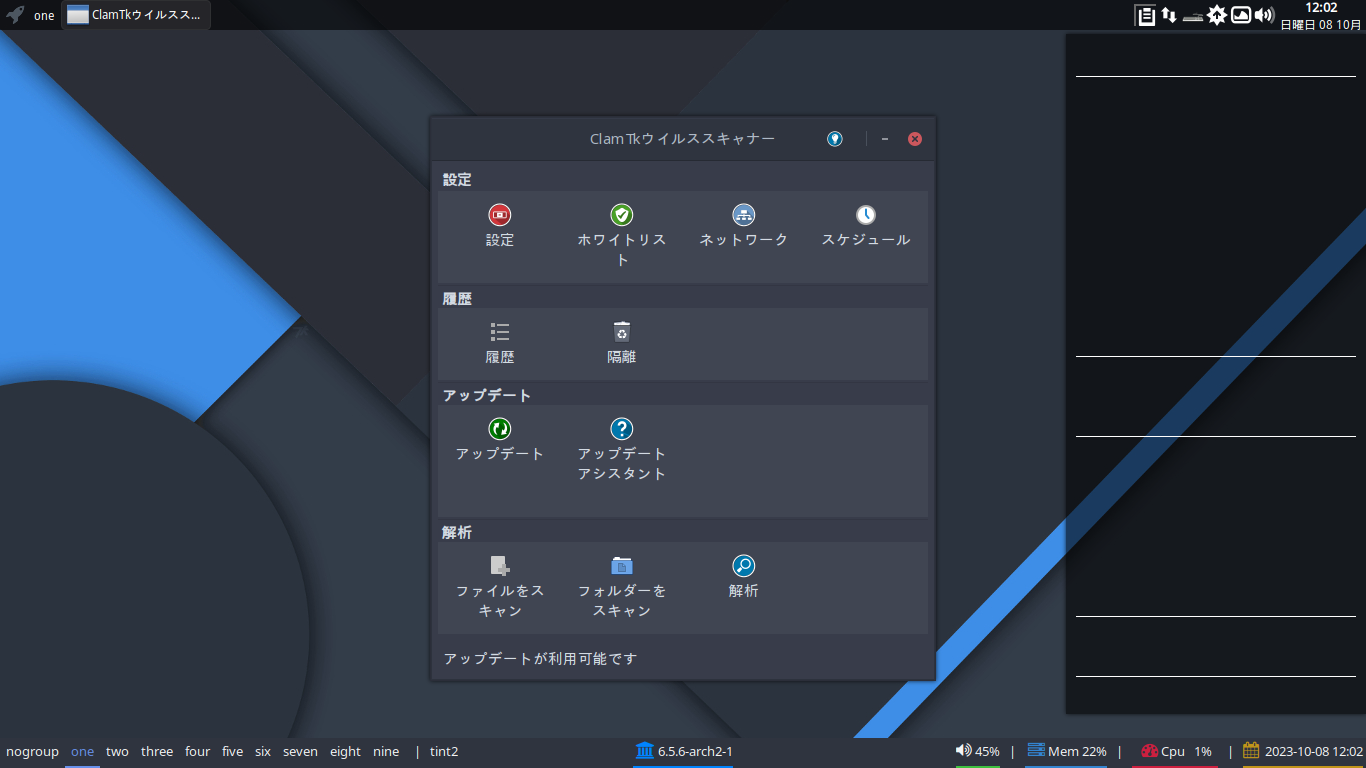
Task: Click Cpu 1% indicator
Action: point(1176,751)
